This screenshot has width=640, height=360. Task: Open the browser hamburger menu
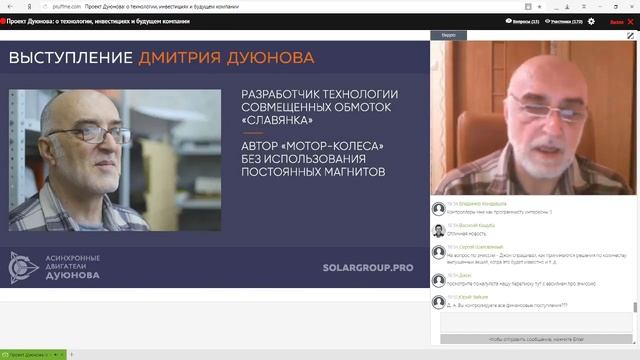coord(584,7)
